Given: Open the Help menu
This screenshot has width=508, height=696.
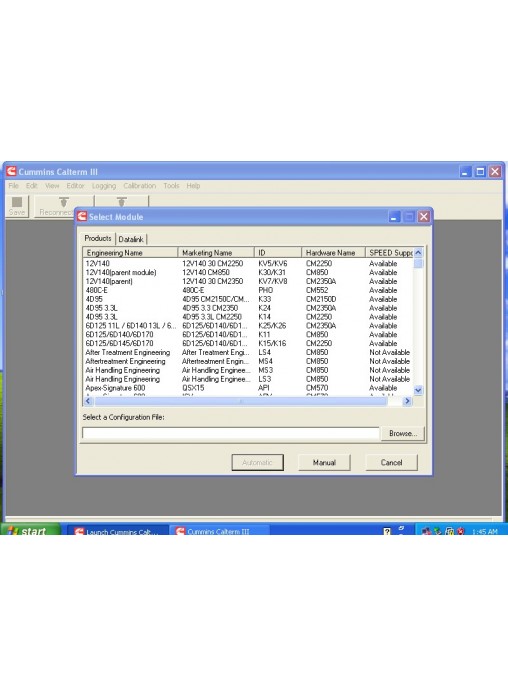Looking at the screenshot, I should [193, 186].
